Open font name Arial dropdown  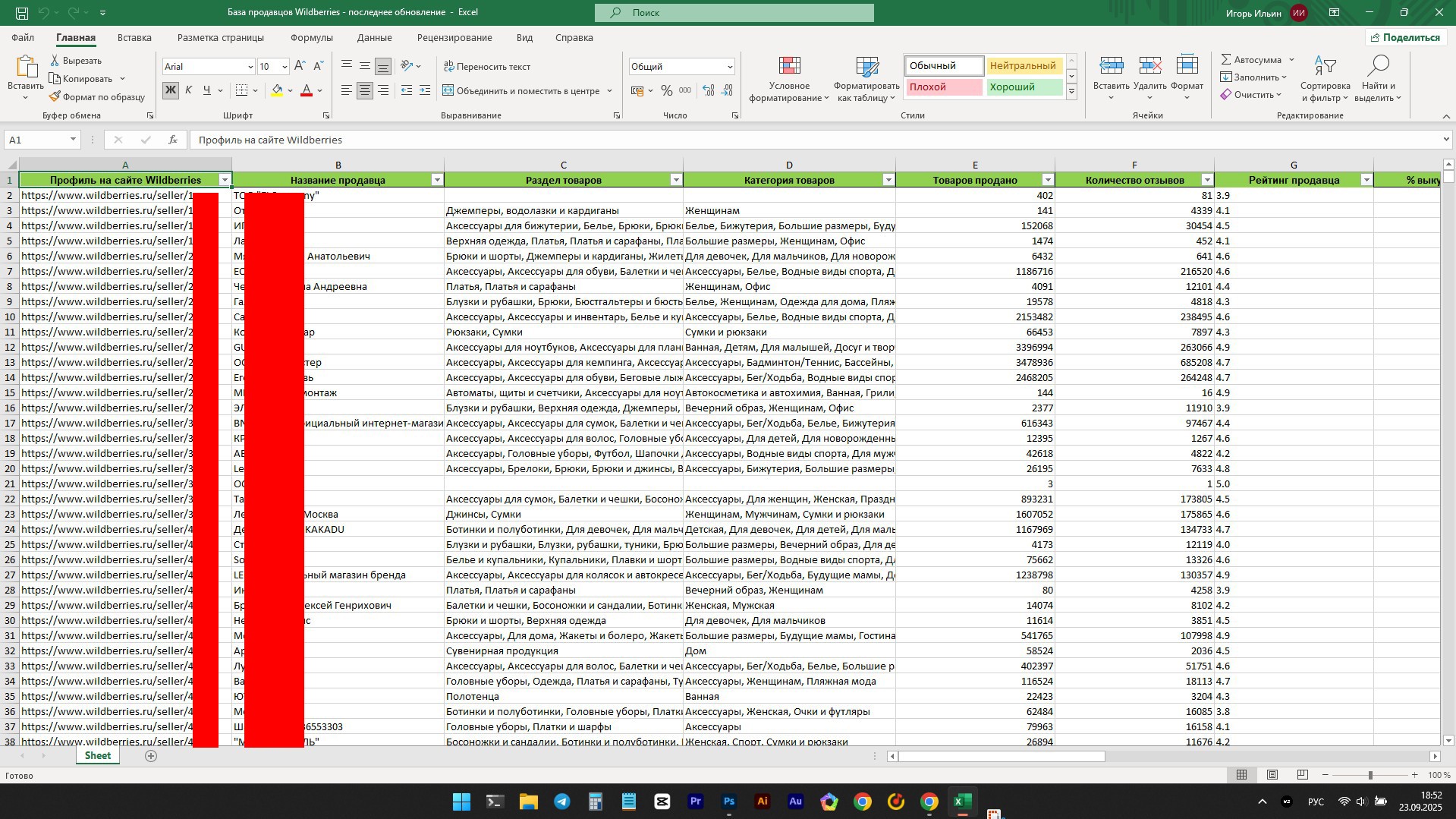(x=250, y=67)
